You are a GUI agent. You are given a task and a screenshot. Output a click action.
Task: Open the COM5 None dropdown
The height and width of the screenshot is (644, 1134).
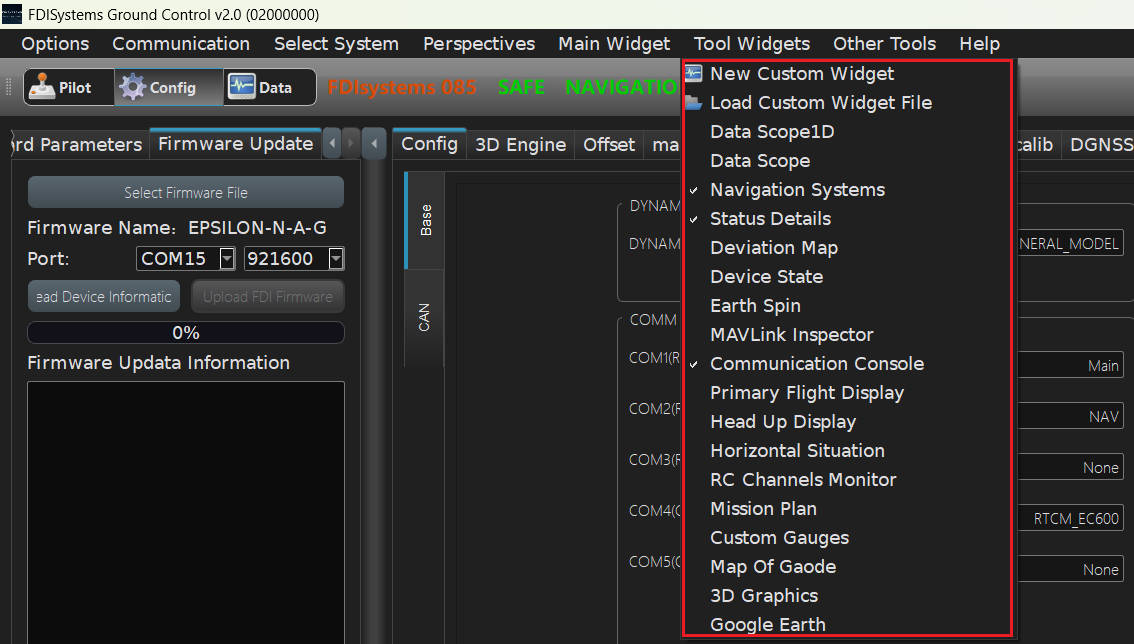point(1070,569)
